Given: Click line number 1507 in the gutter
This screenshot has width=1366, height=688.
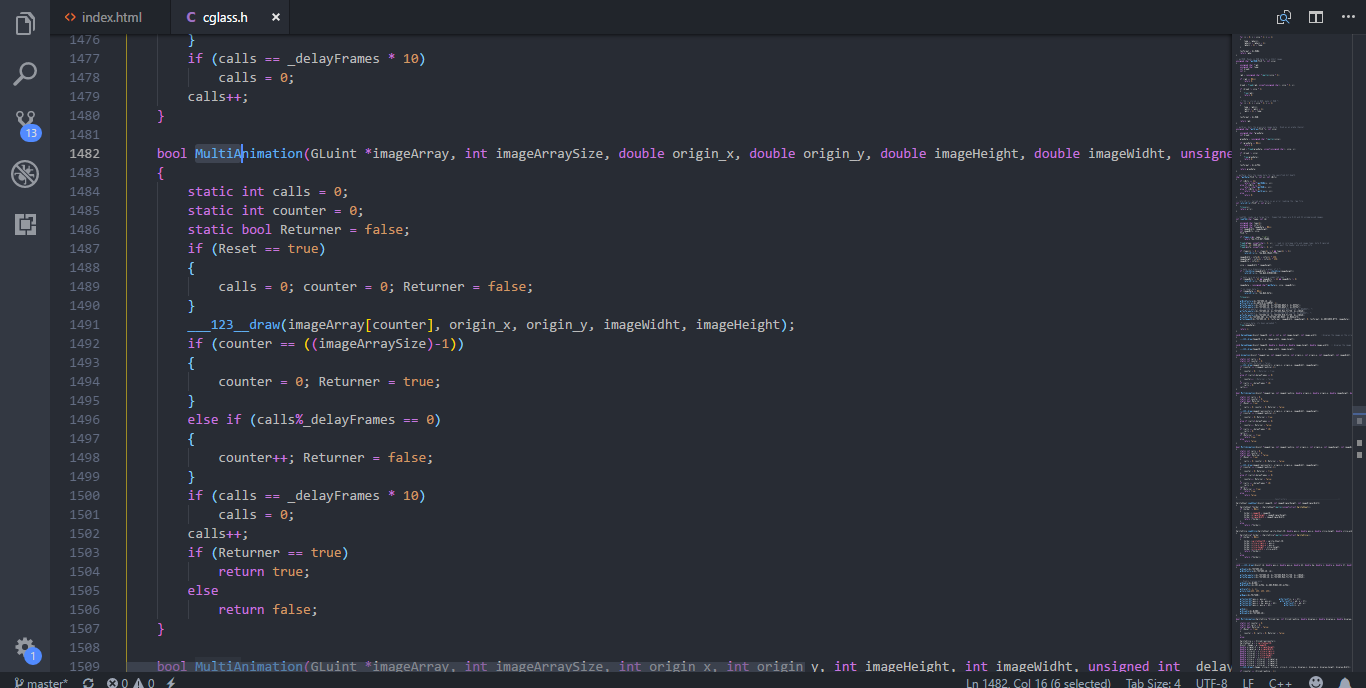Looking at the screenshot, I should (84, 628).
